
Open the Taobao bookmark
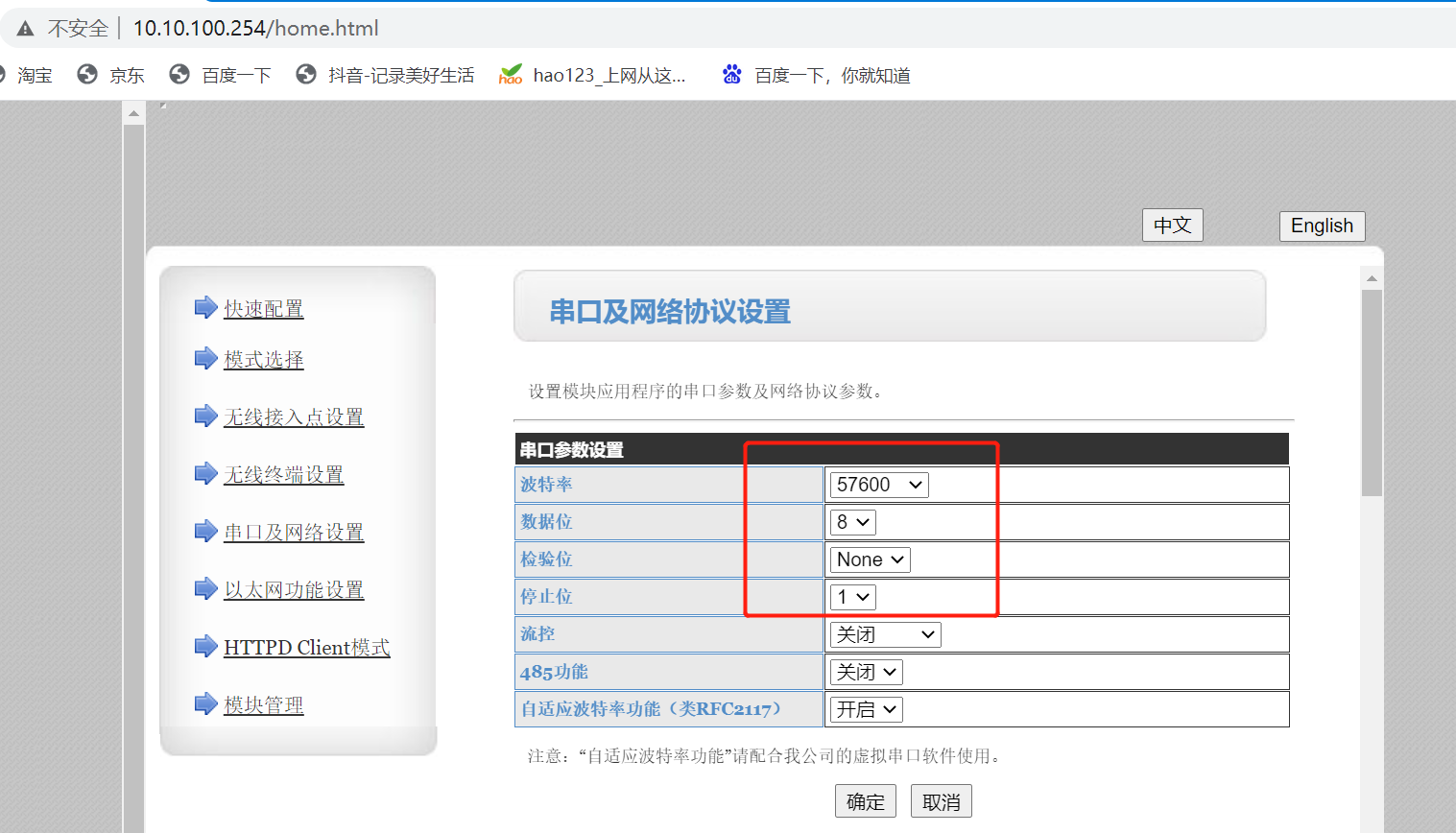[34, 75]
